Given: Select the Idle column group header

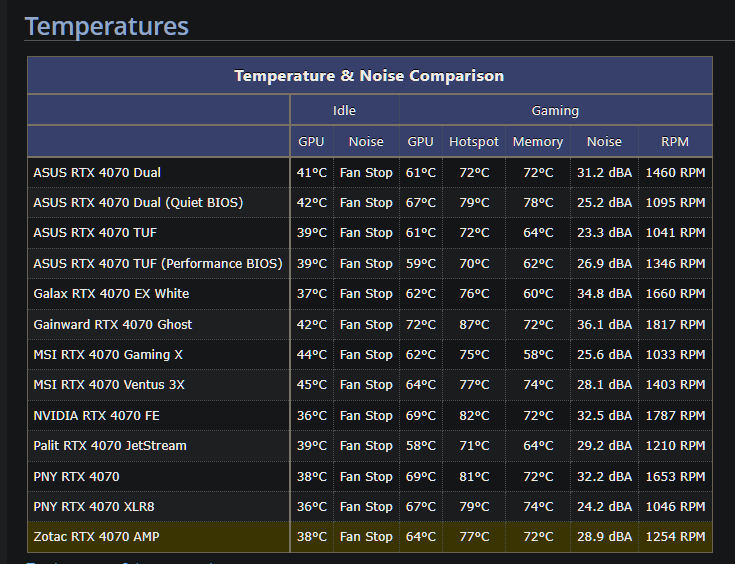Looking at the screenshot, I should pyautogui.click(x=344, y=111).
